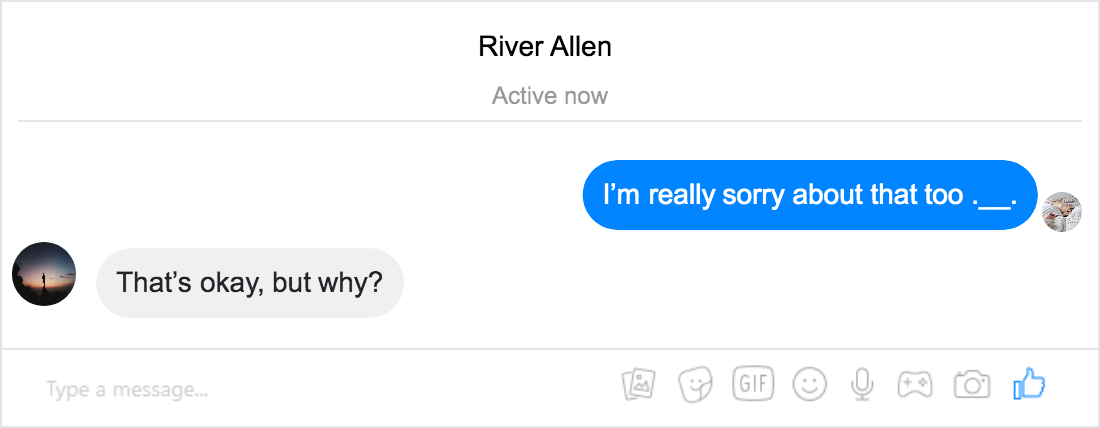The image size is (1100, 428).
Task: Click the divider line below "Active now"
Action: click(549, 121)
